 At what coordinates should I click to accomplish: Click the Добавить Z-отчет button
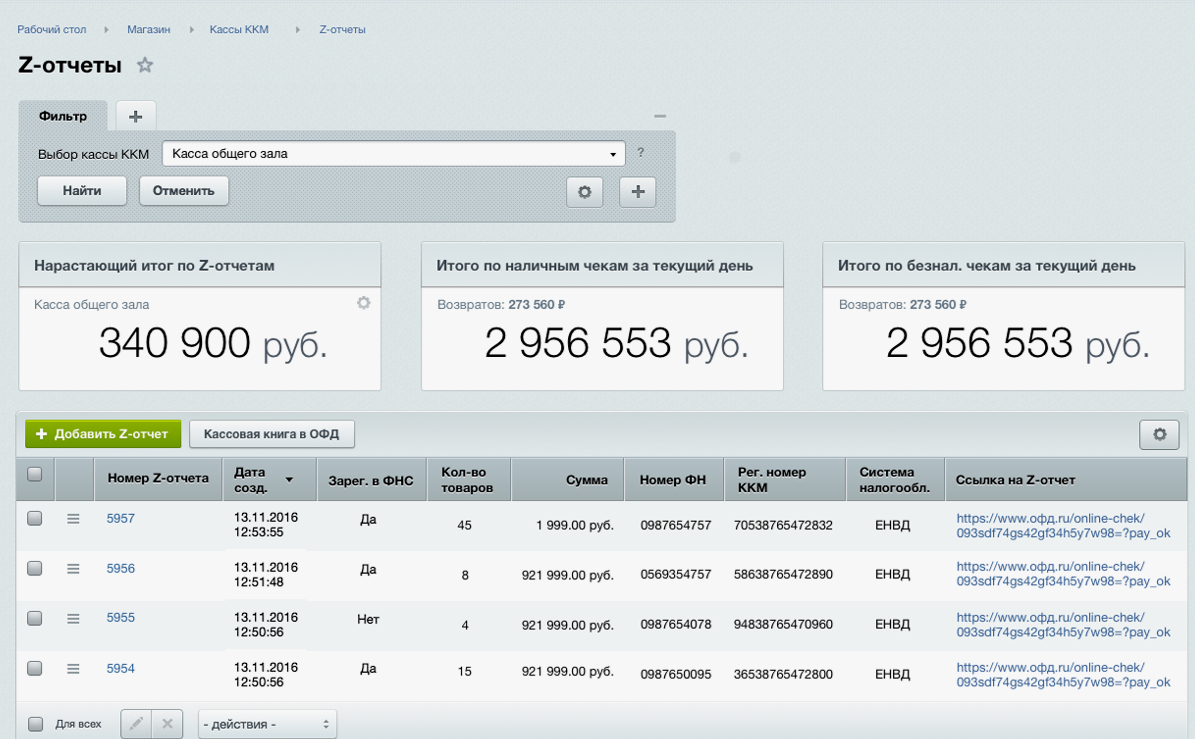[103, 434]
